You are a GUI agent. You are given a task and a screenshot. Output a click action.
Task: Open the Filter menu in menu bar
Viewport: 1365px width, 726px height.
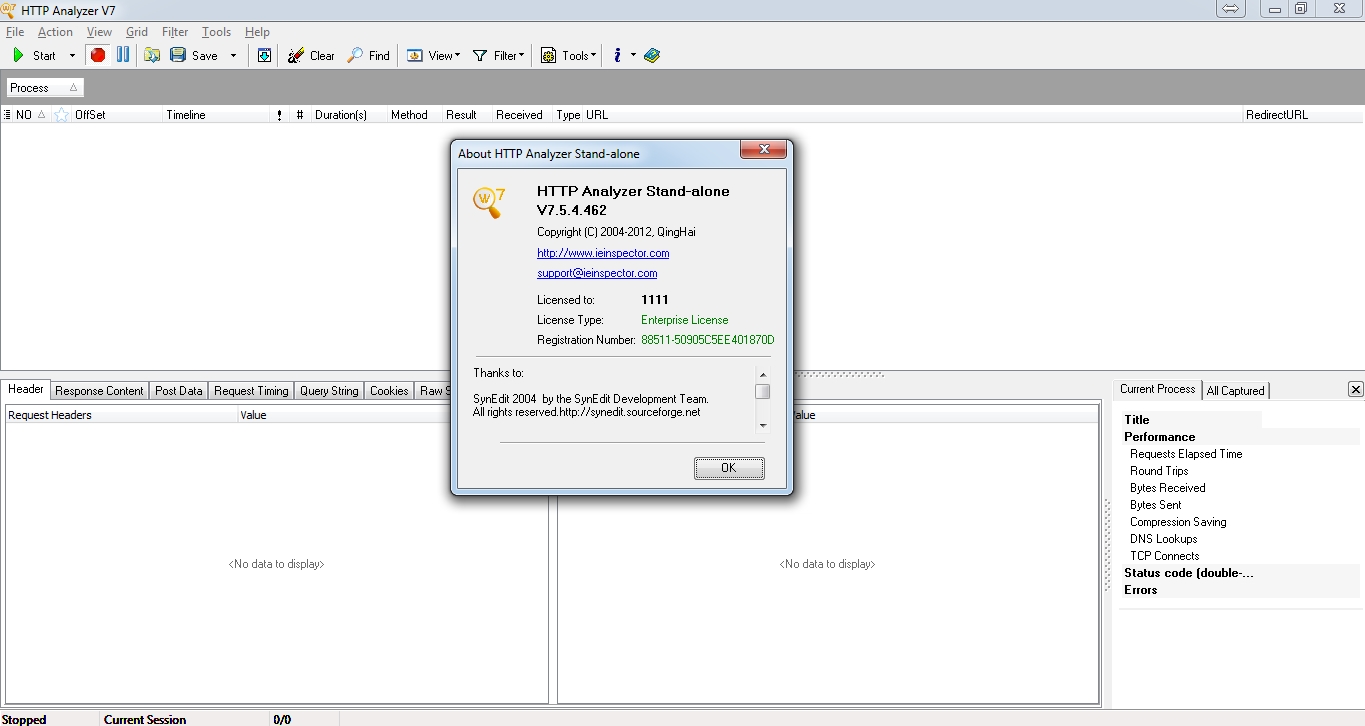click(x=175, y=32)
